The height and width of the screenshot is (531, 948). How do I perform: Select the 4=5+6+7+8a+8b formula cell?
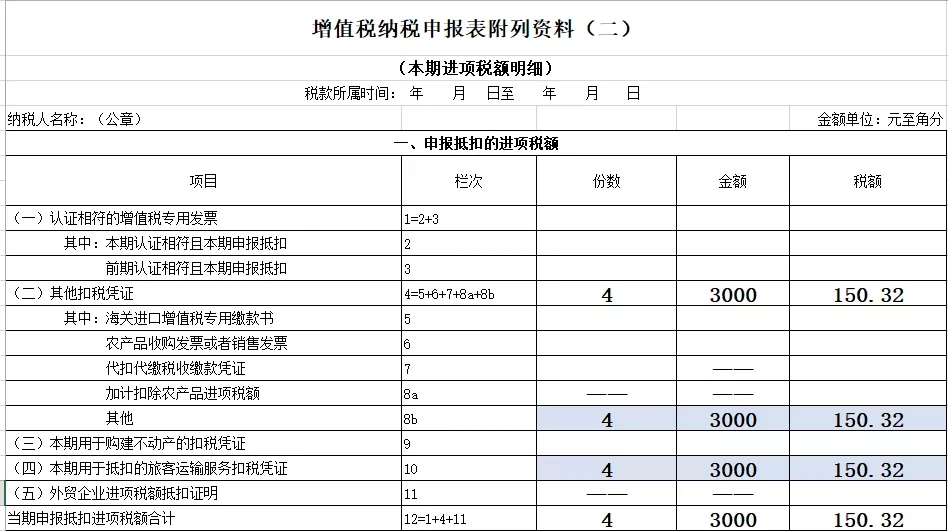coord(469,293)
